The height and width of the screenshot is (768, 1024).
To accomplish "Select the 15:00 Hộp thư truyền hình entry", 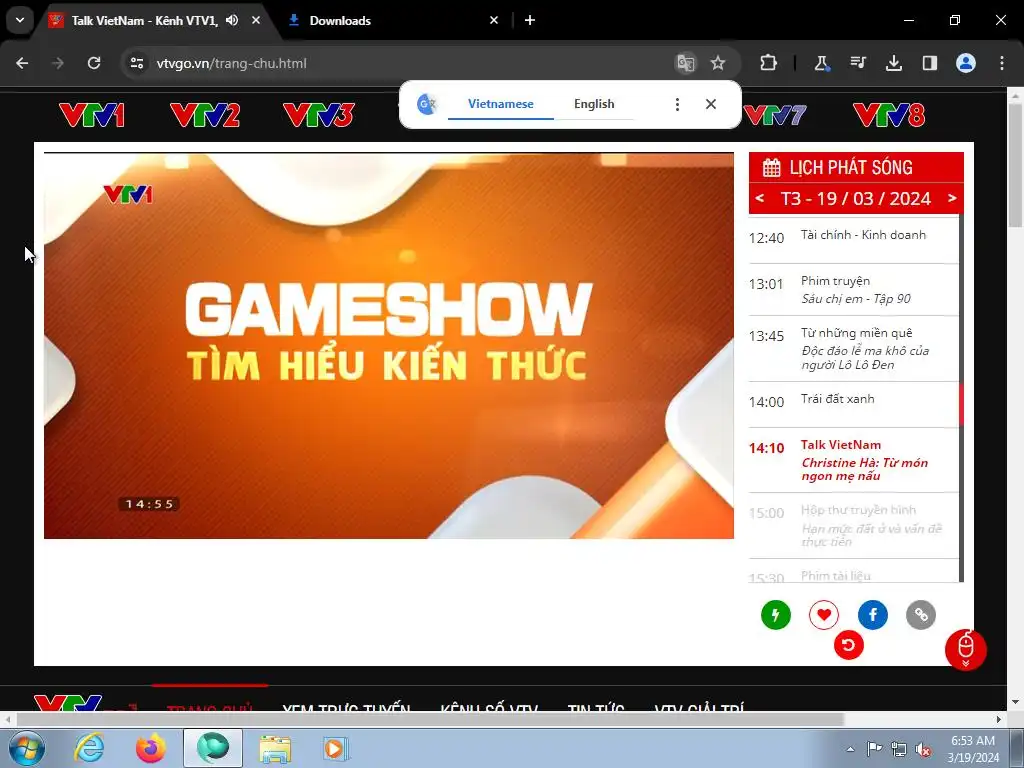I will (854, 526).
